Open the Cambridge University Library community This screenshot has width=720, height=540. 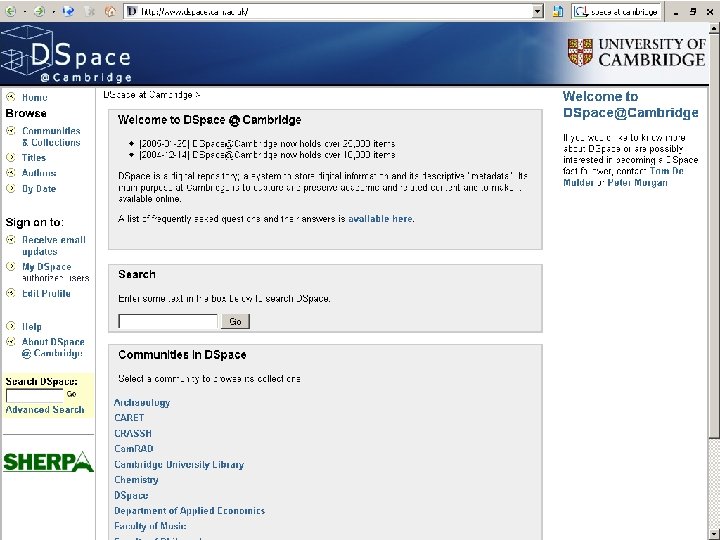pos(179,464)
